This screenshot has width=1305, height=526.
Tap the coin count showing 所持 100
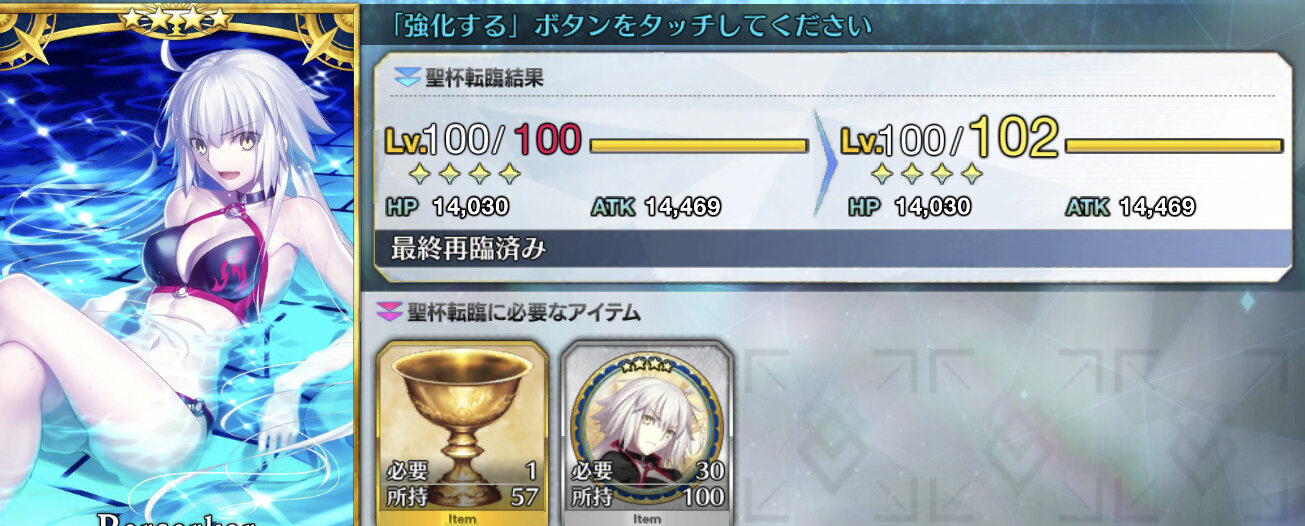pyautogui.click(x=648, y=496)
